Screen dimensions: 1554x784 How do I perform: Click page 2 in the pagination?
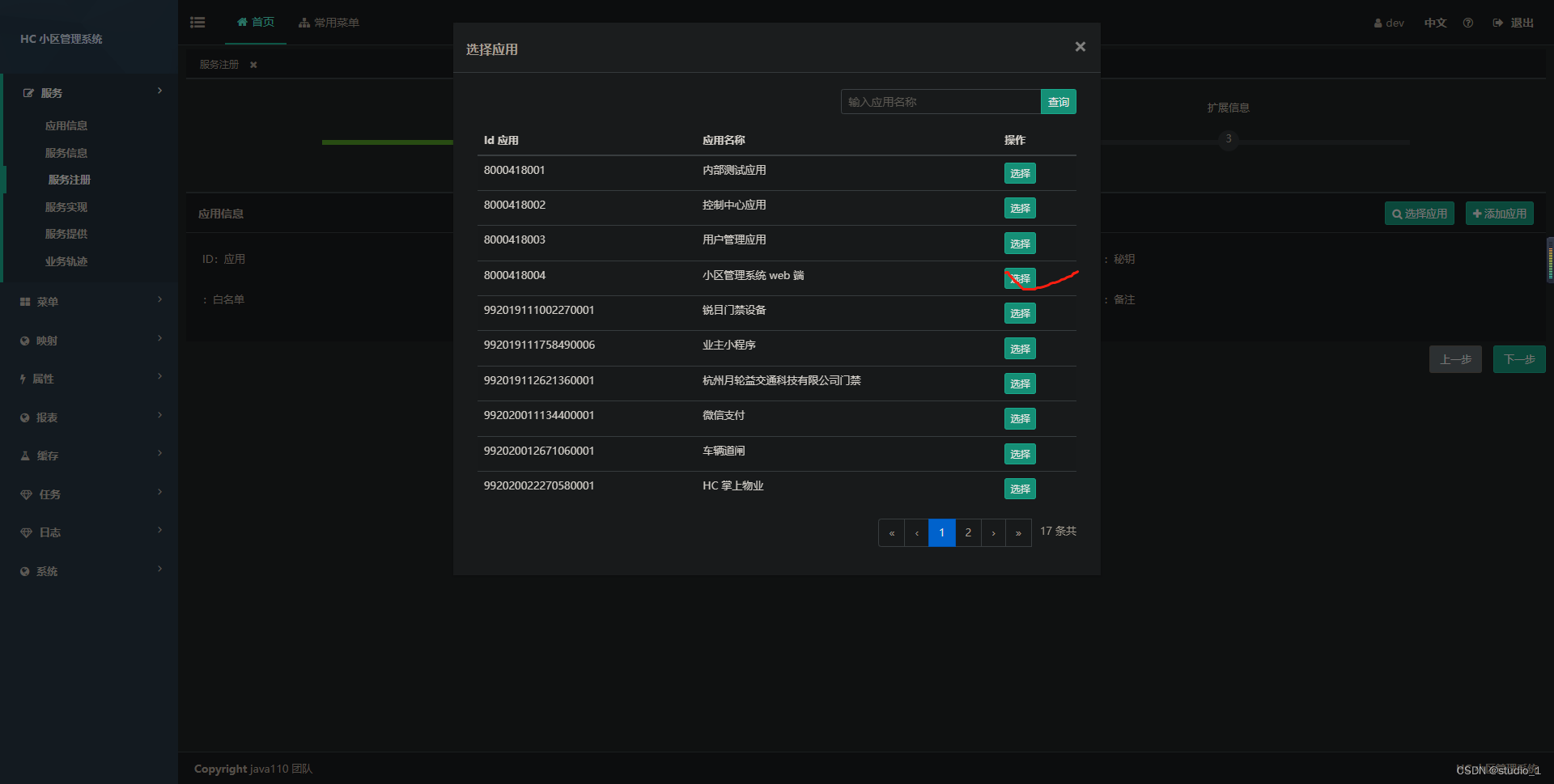tap(968, 532)
